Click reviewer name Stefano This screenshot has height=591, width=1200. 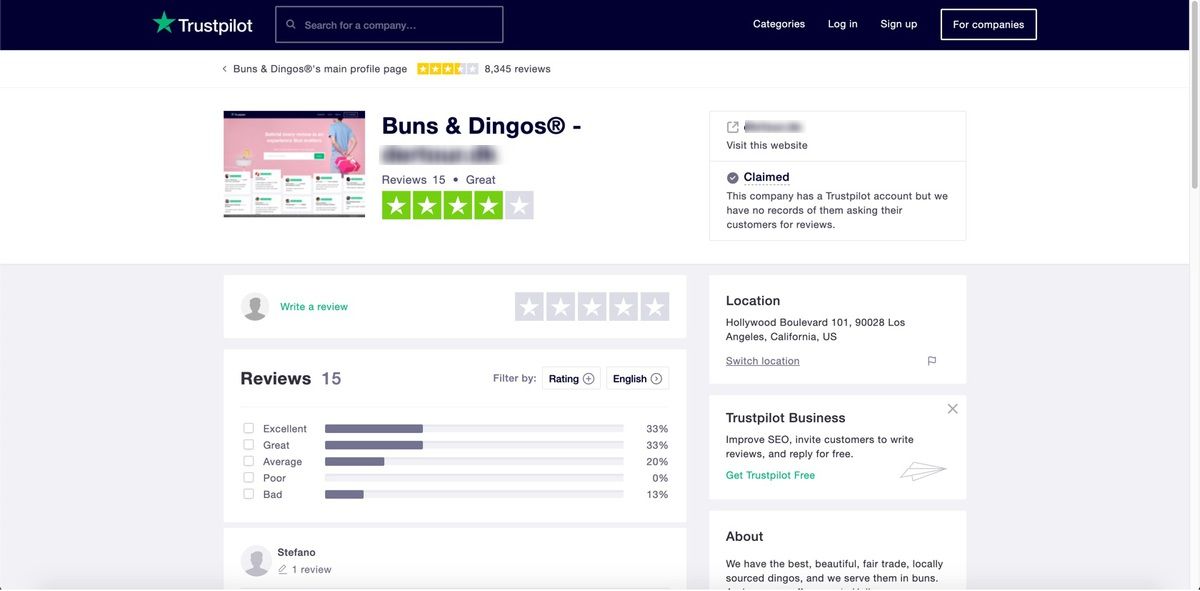pos(297,552)
